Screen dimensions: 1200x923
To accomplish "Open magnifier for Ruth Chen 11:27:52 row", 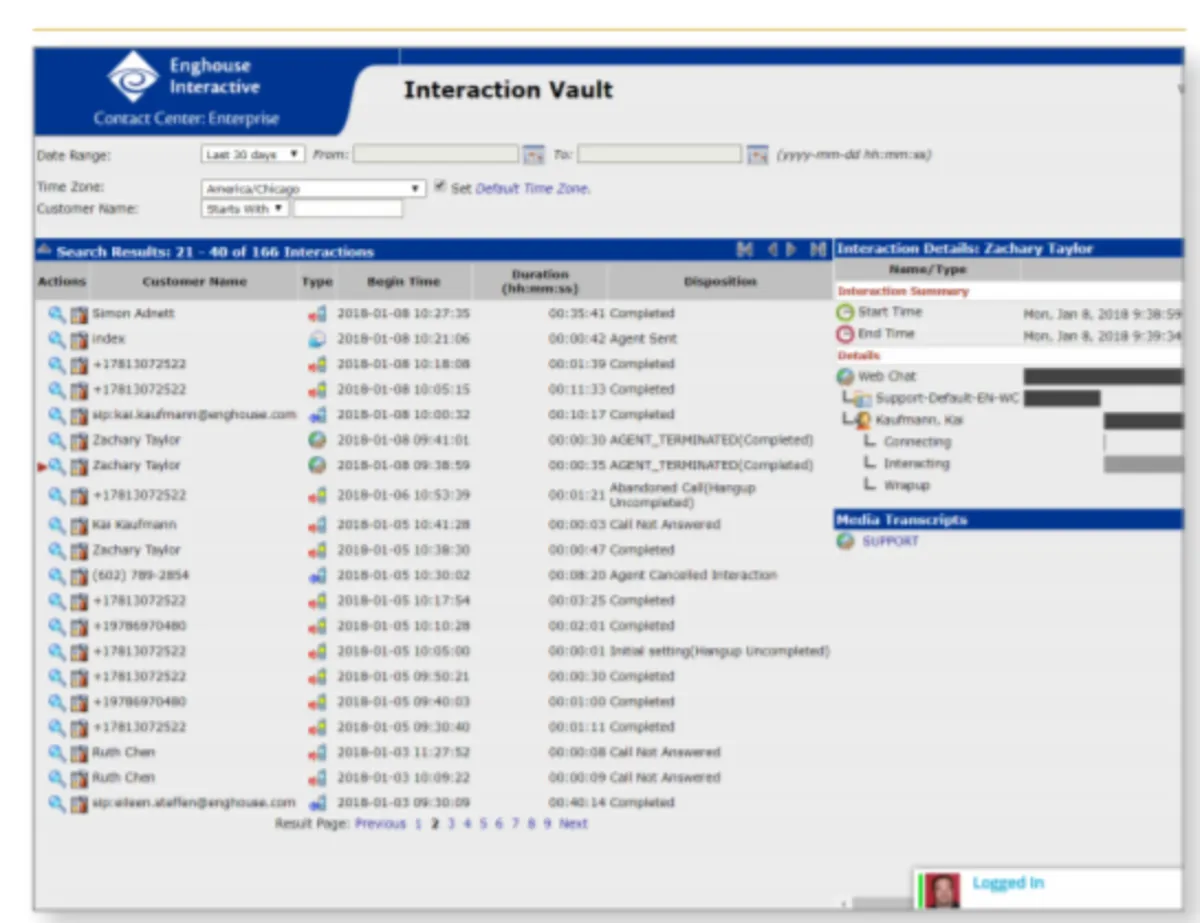I will [x=57, y=753].
